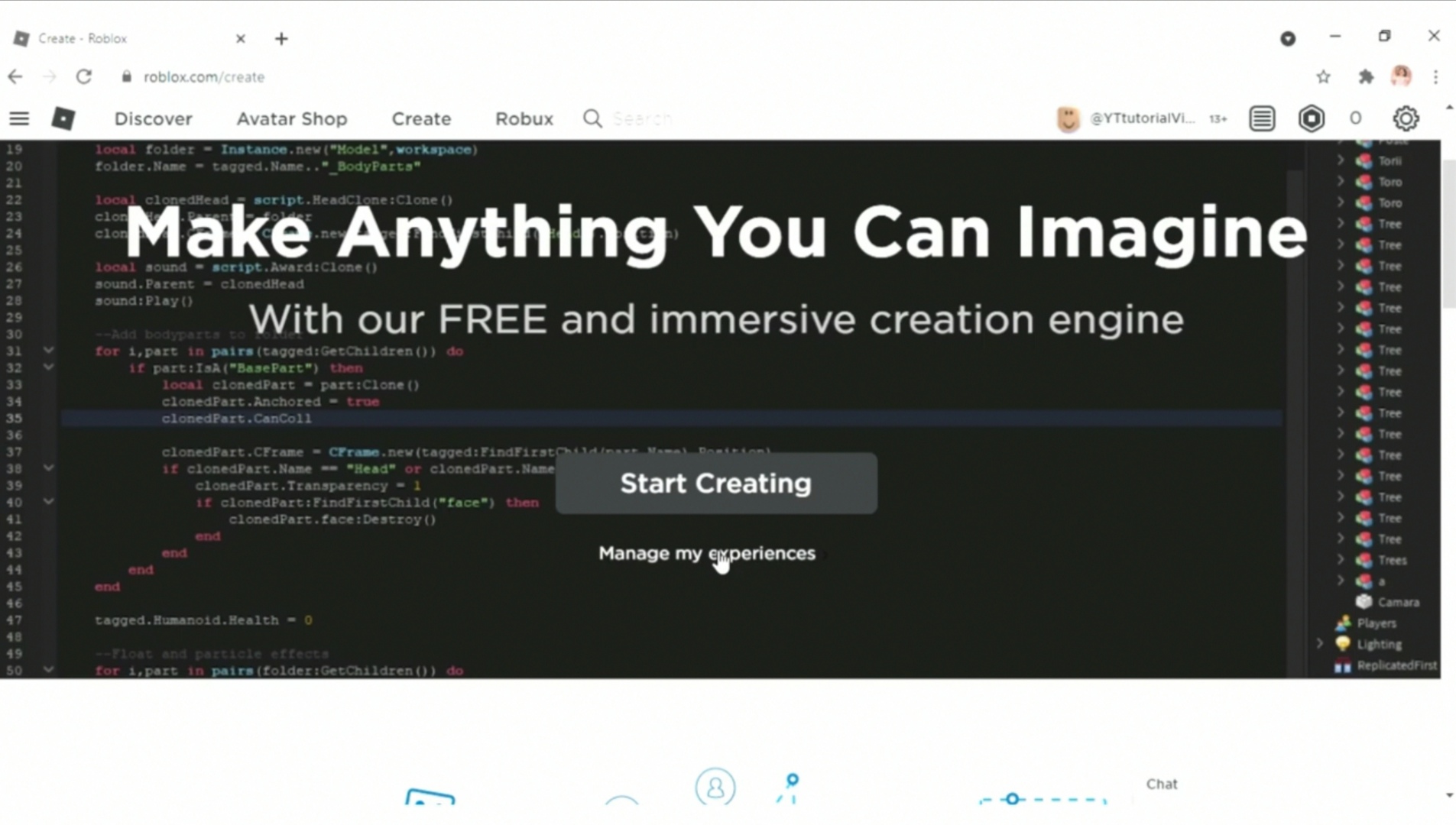
Task: Click the YTtutorialVi avatar icon
Action: click(x=1068, y=118)
